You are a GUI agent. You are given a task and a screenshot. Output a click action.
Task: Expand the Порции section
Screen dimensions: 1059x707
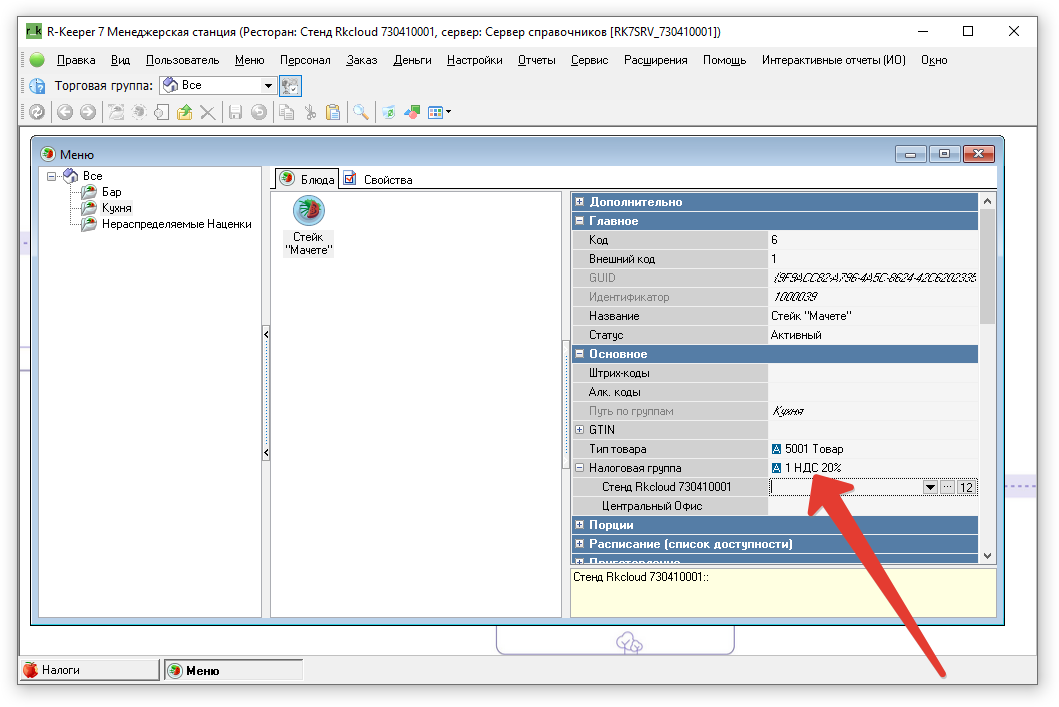click(579, 525)
